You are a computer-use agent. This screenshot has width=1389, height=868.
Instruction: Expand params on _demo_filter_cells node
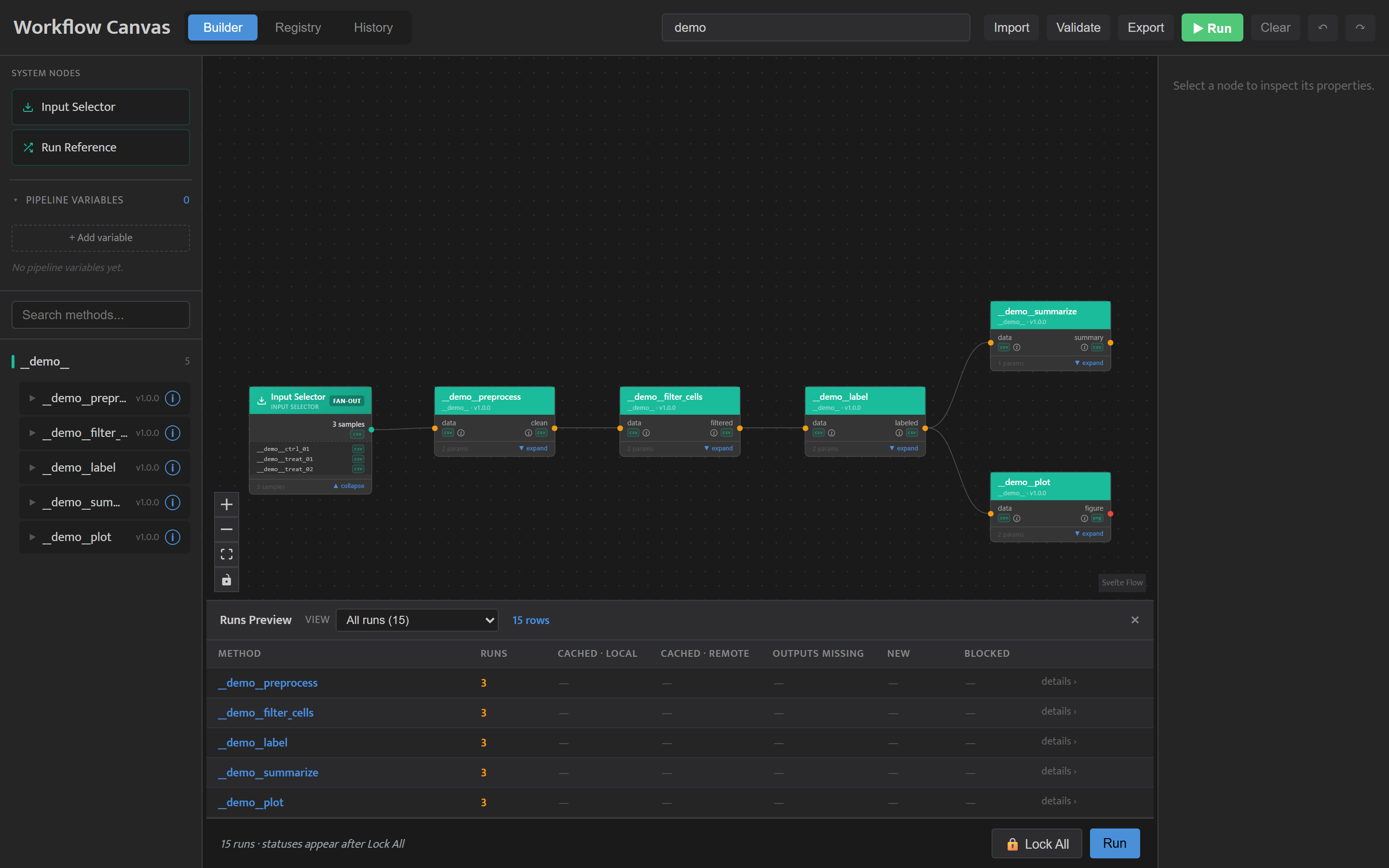point(719,448)
